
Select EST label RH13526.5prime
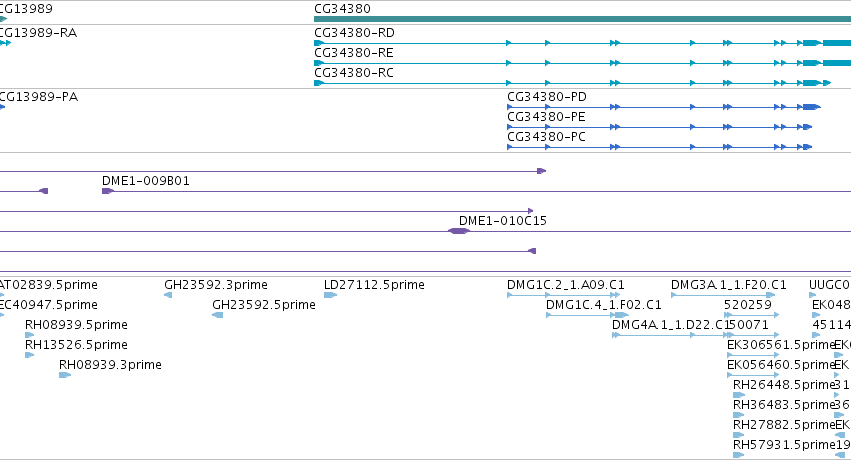[76, 345]
